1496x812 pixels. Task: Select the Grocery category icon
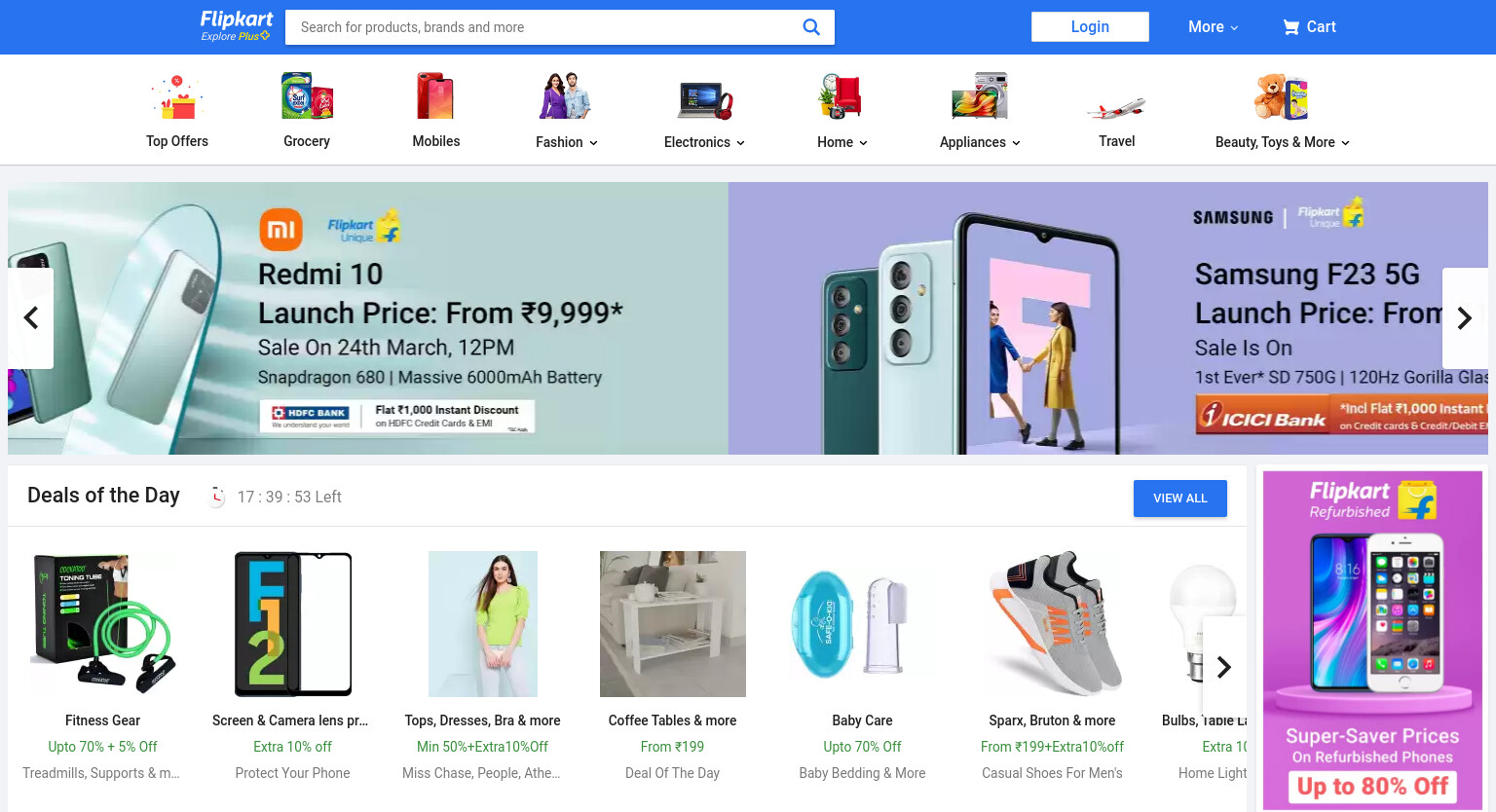pos(307,97)
